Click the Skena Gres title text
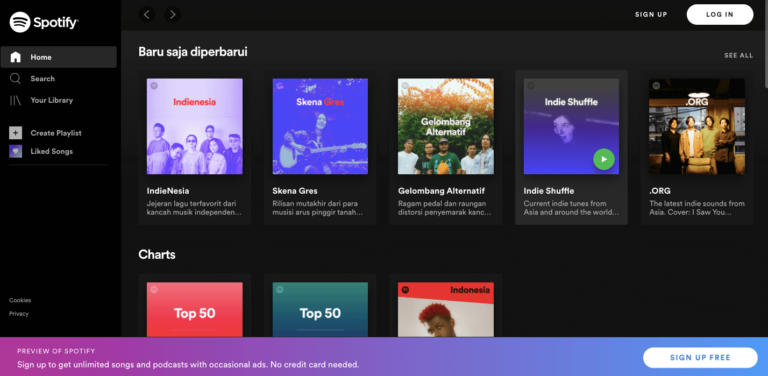The height and width of the screenshot is (376, 768). (295, 191)
